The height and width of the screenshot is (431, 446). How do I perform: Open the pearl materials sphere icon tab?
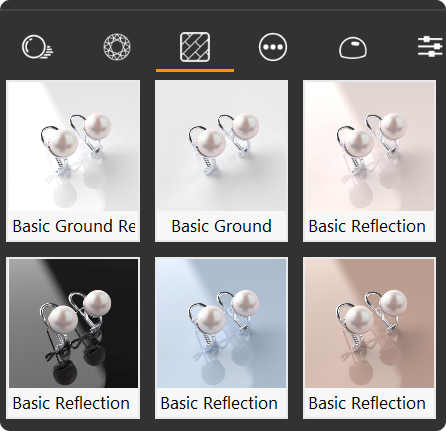(x=37, y=47)
